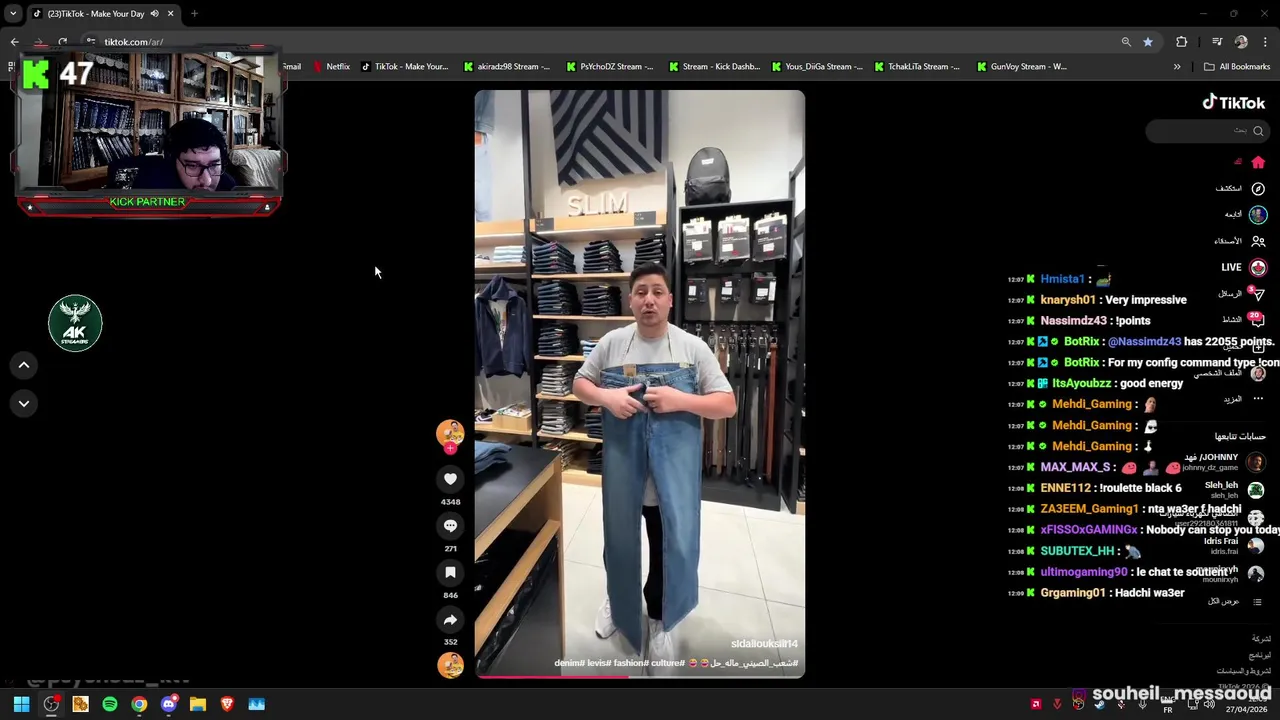1280x720 pixels.
Task: Open the Explore compass icon
Action: (x=1258, y=188)
